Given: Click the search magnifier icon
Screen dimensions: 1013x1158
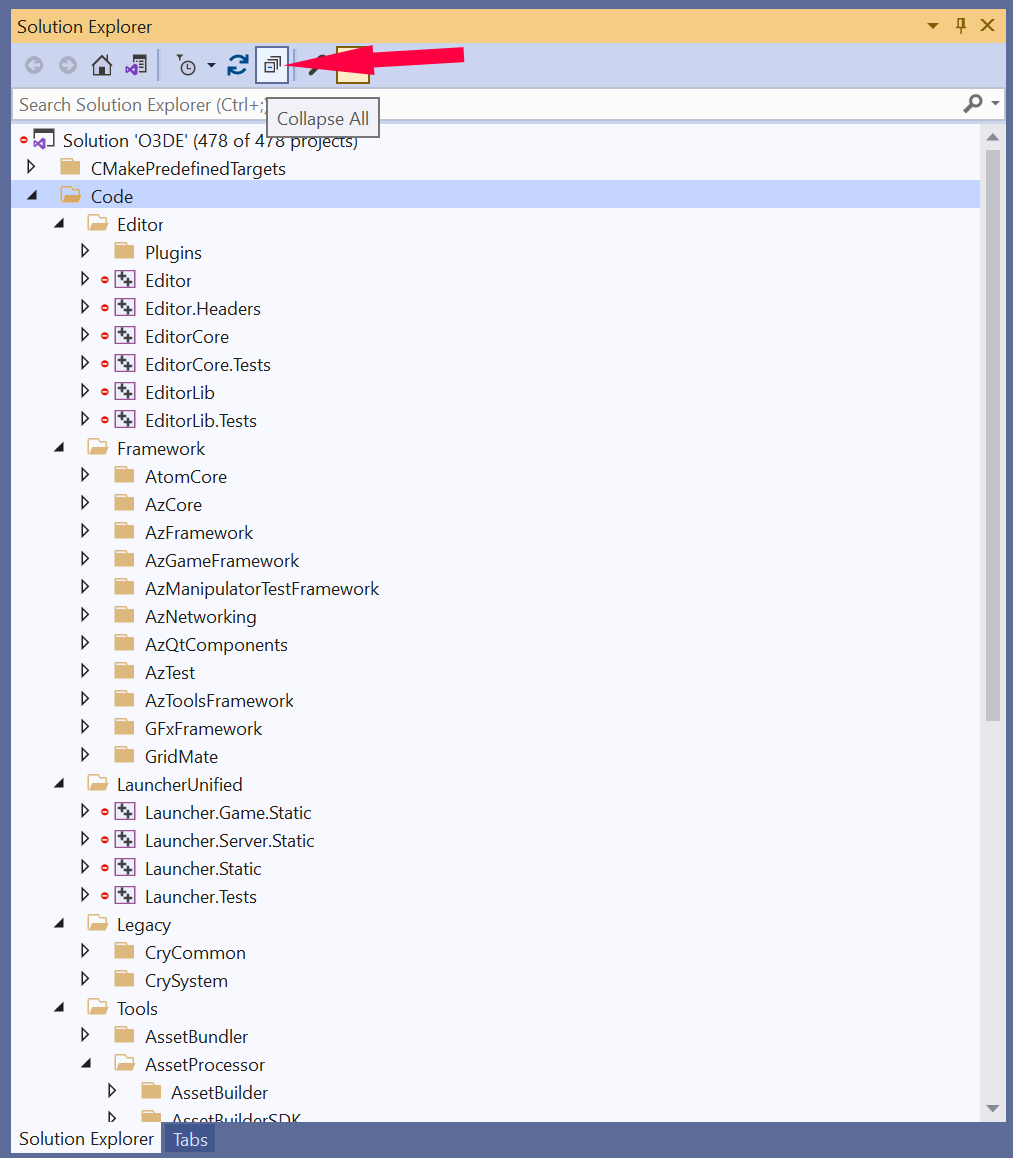Looking at the screenshot, I should pos(973,103).
